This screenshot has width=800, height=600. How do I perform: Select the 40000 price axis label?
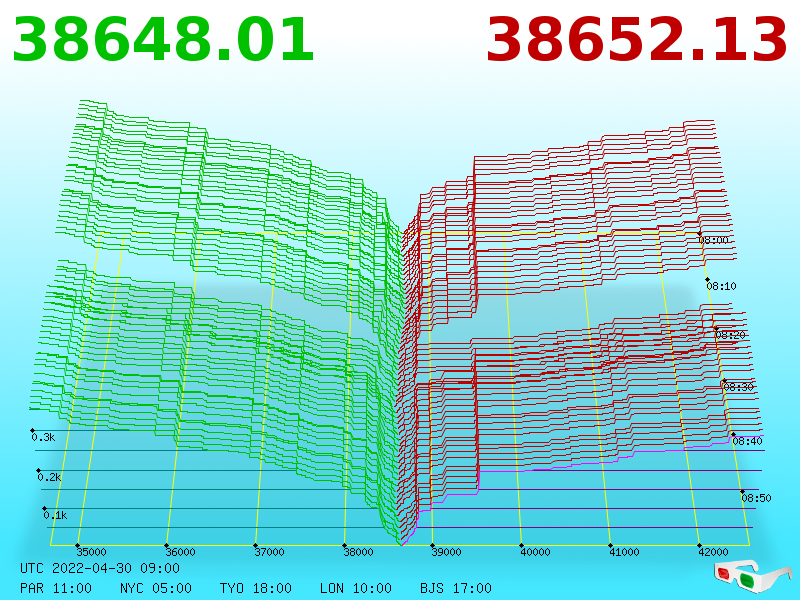tap(535, 552)
